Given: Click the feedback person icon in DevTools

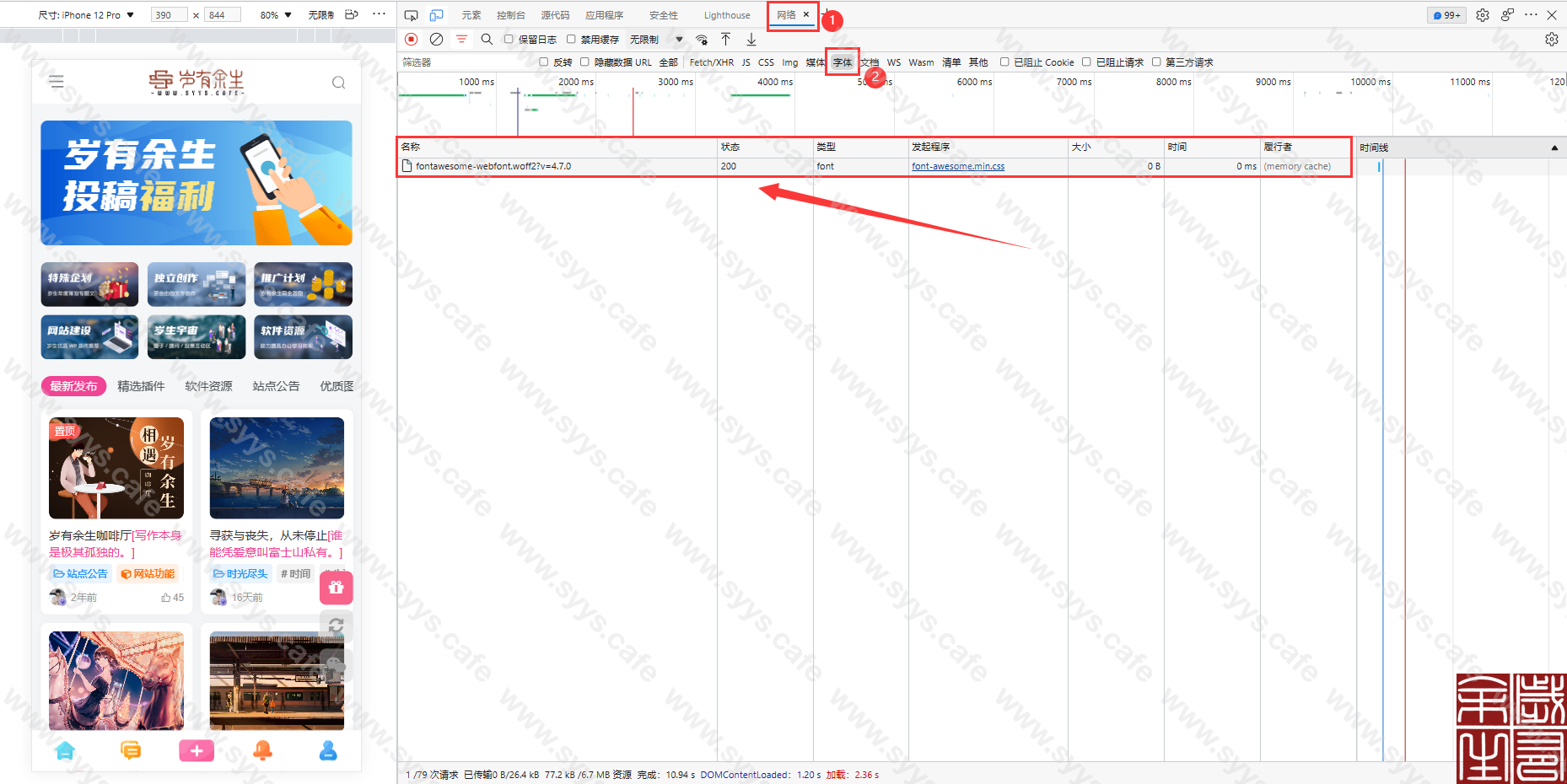Looking at the screenshot, I should tap(1507, 15).
